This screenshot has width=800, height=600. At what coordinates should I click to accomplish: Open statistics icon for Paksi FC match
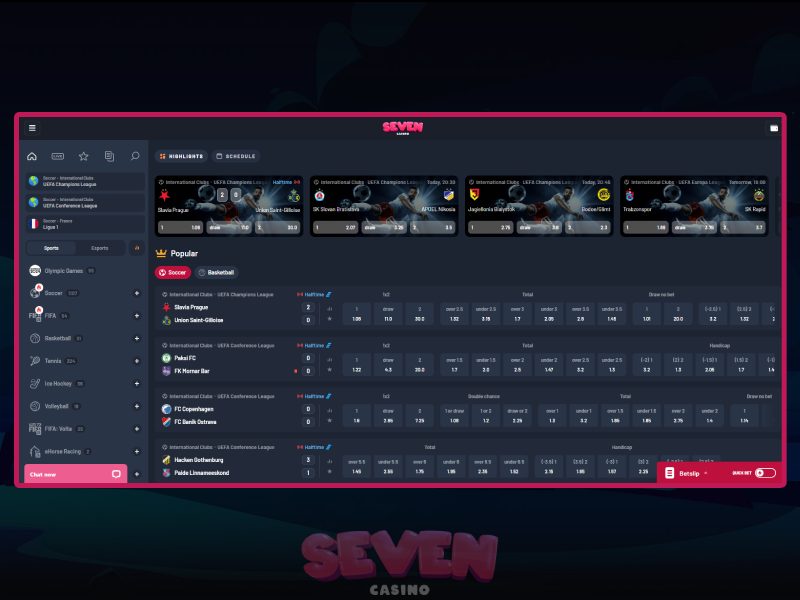(x=330, y=360)
